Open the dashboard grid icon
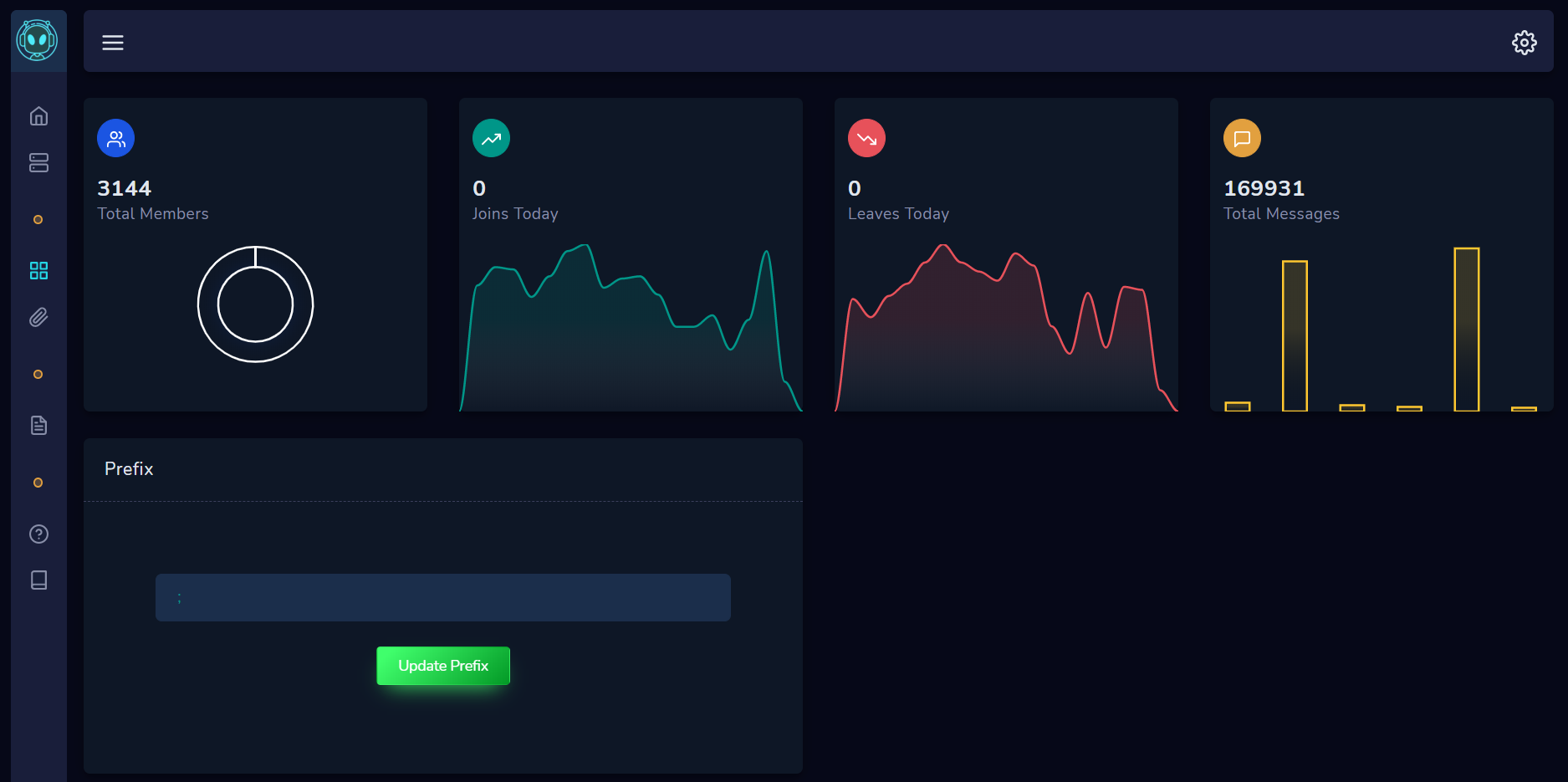1568x782 pixels. point(38,270)
